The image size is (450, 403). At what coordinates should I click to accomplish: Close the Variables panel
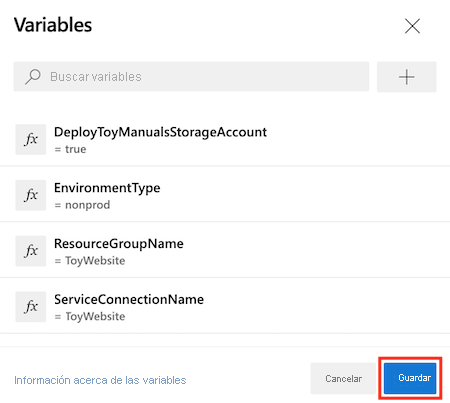(x=412, y=26)
